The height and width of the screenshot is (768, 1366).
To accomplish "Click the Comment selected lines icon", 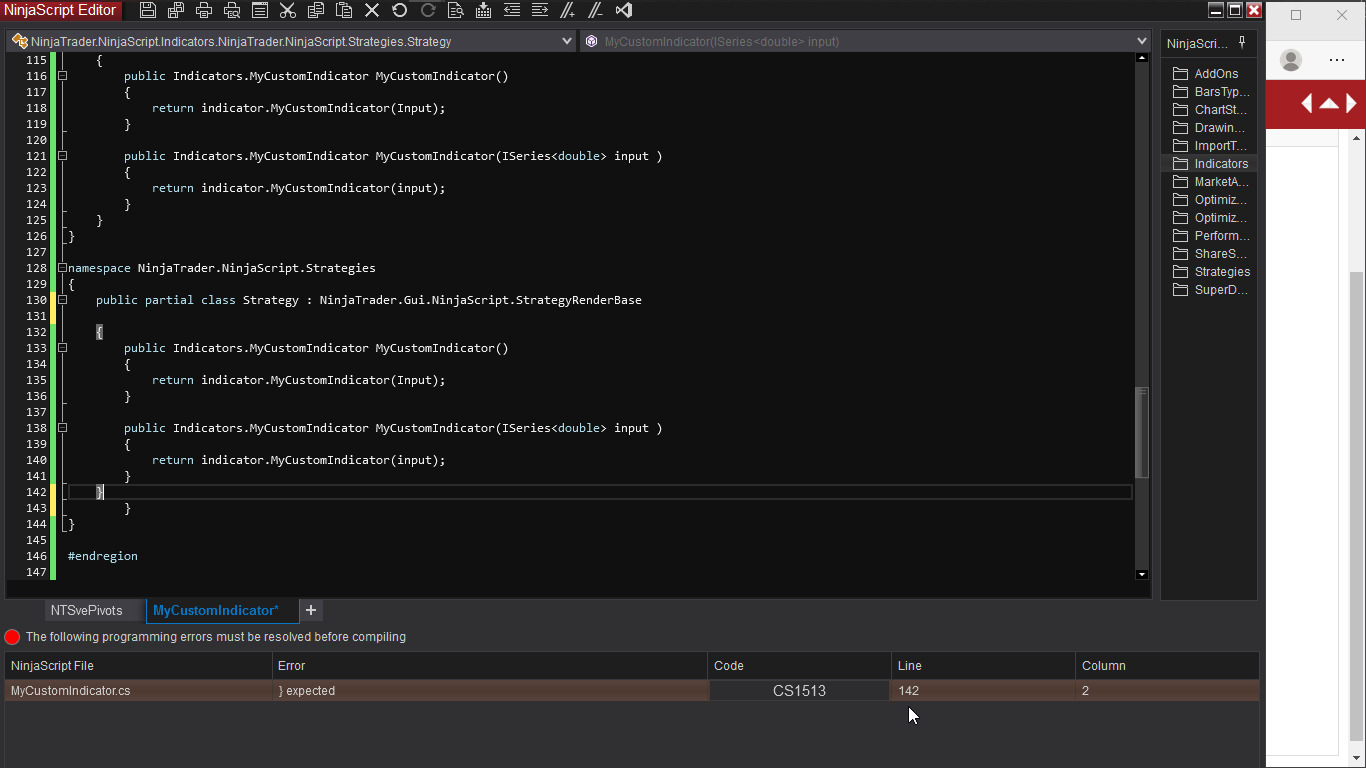I will coord(568,10).
